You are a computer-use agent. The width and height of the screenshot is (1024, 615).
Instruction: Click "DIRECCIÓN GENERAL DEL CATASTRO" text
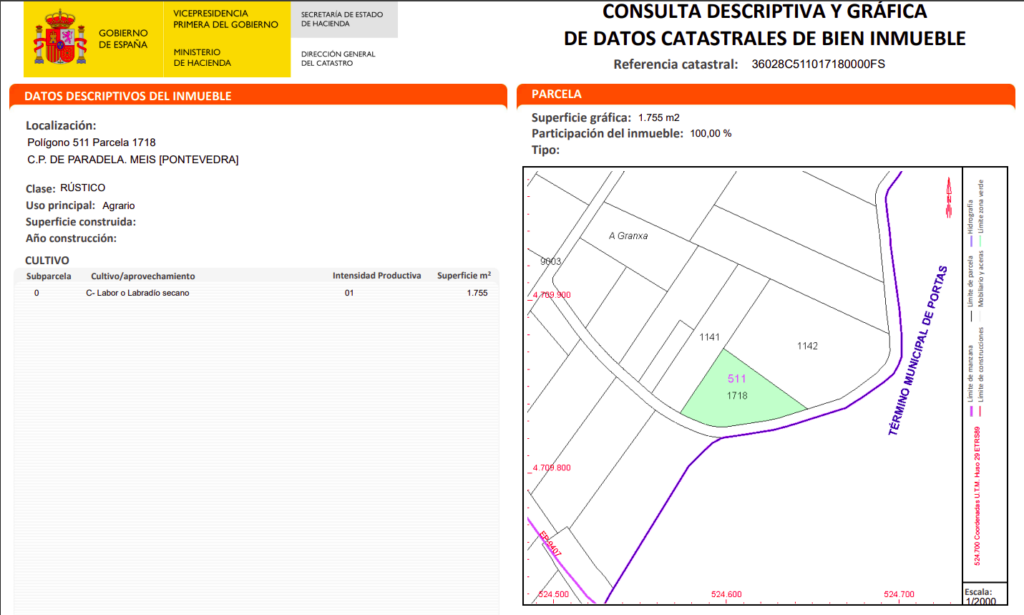click(338, 59)
